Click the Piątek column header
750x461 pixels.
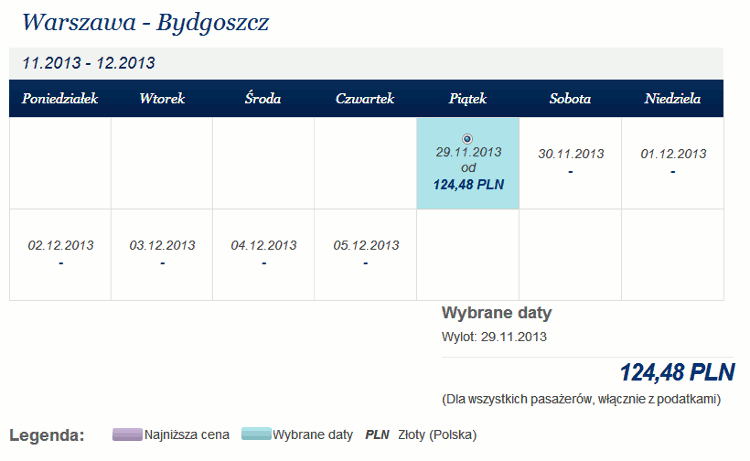pos(468,99)
